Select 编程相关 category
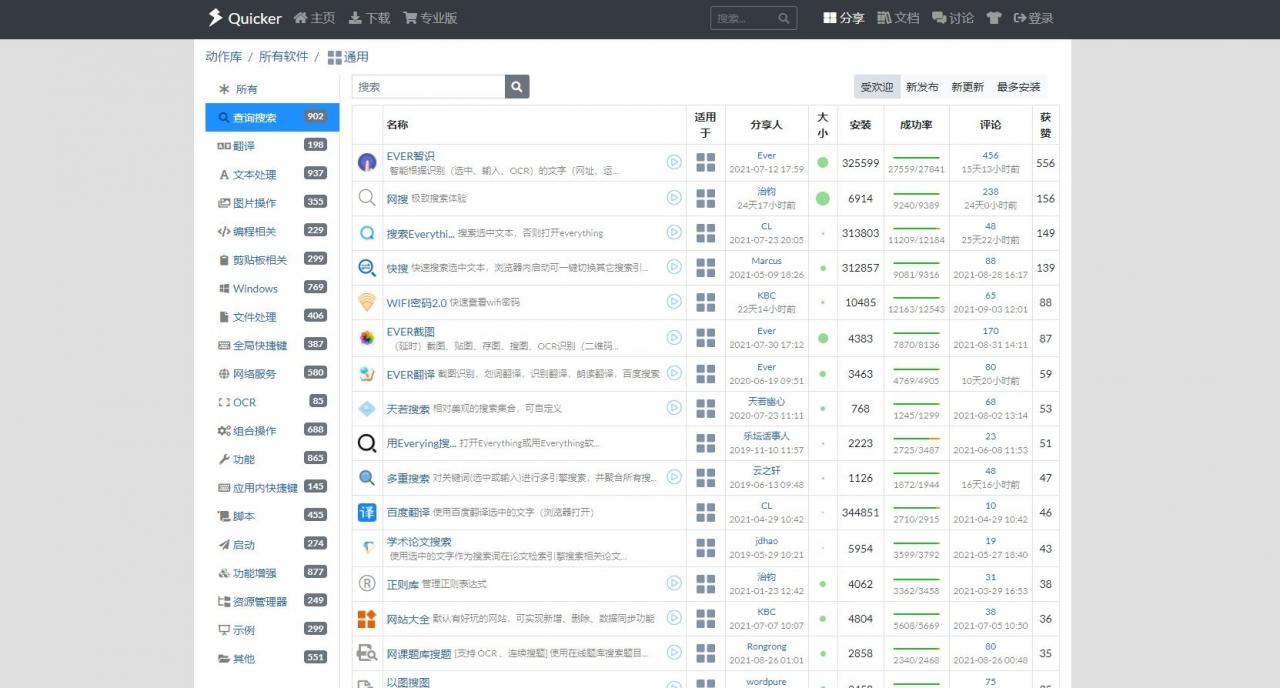This screenshot has height=688, width=1280. point(272,231)
